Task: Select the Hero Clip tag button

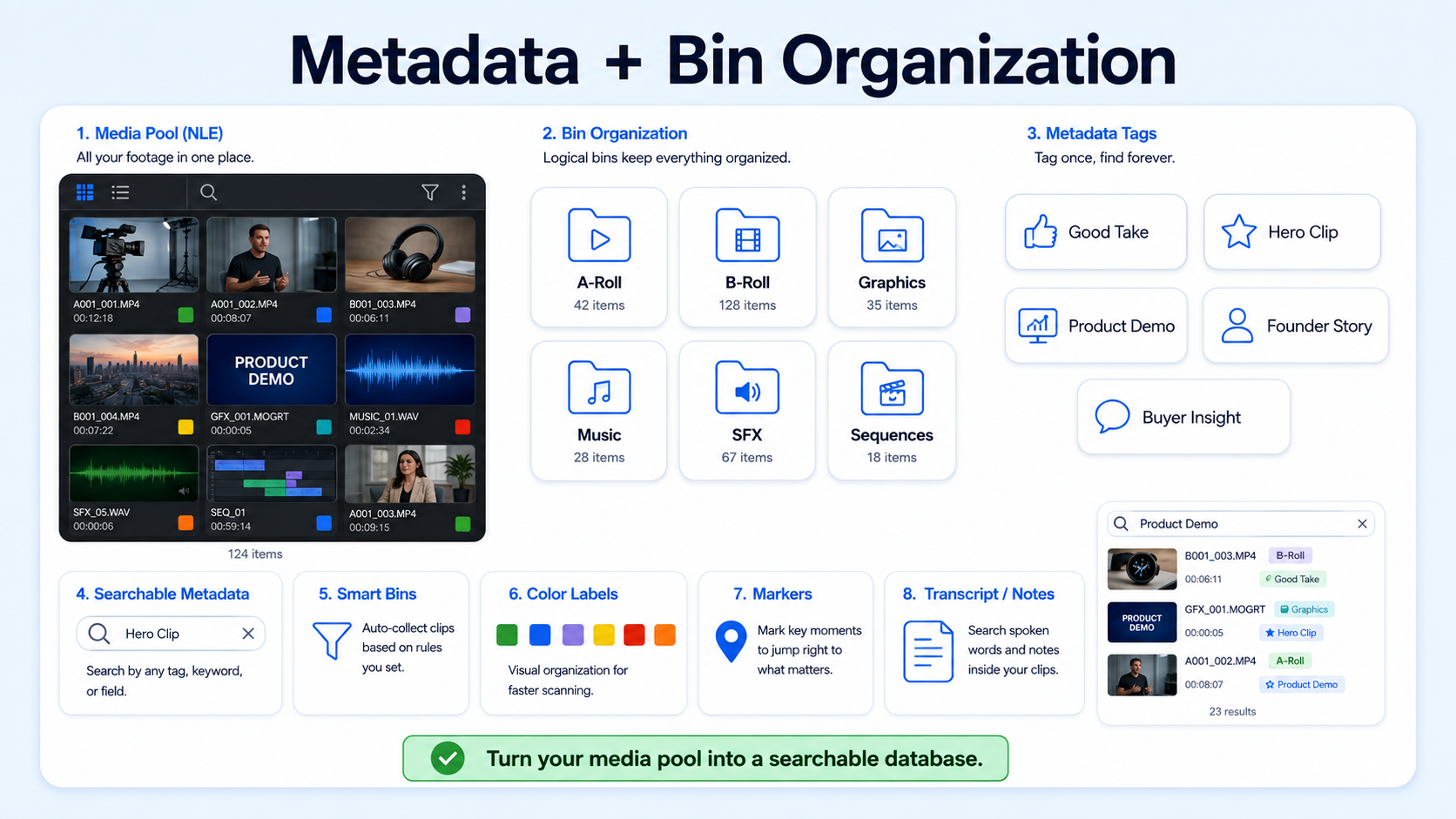Action: point(1292,232)
